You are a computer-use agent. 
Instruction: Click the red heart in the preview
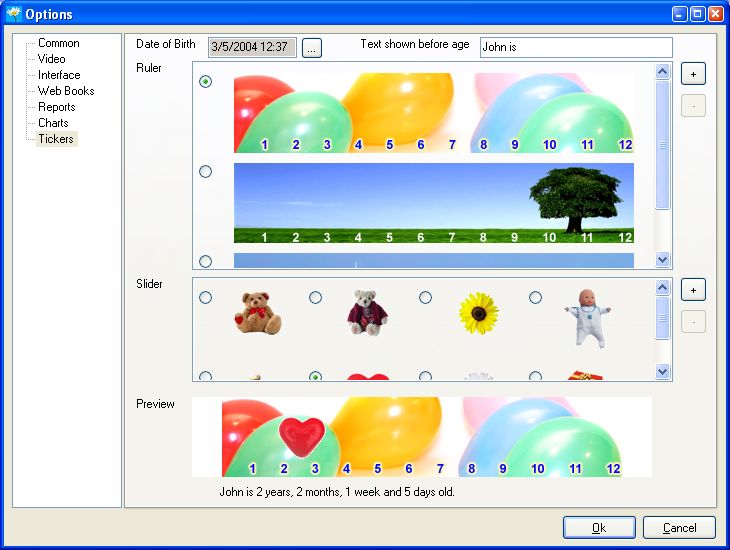coord(302,437)
